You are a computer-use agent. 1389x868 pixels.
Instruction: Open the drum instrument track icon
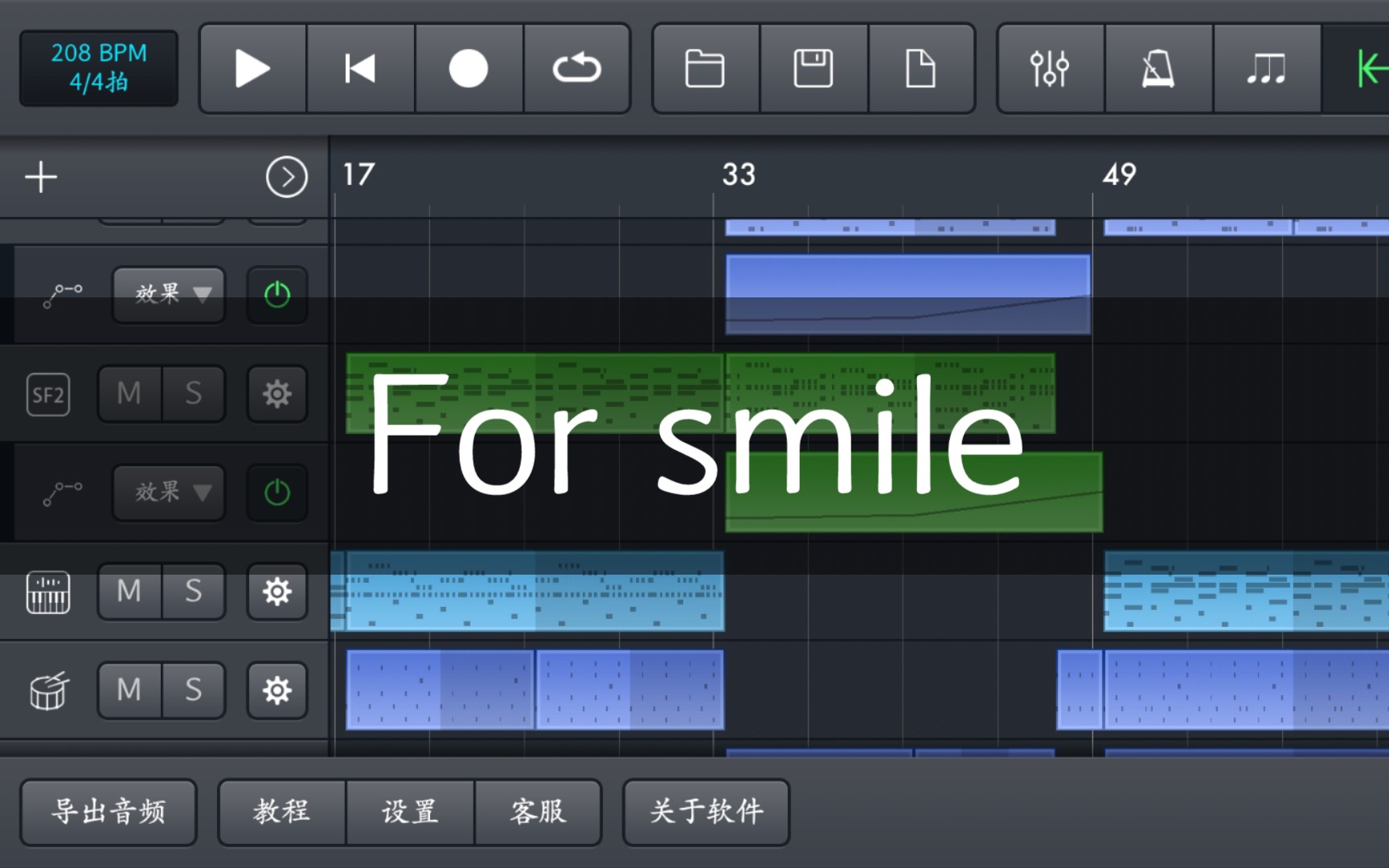click(x=49, y=691)
